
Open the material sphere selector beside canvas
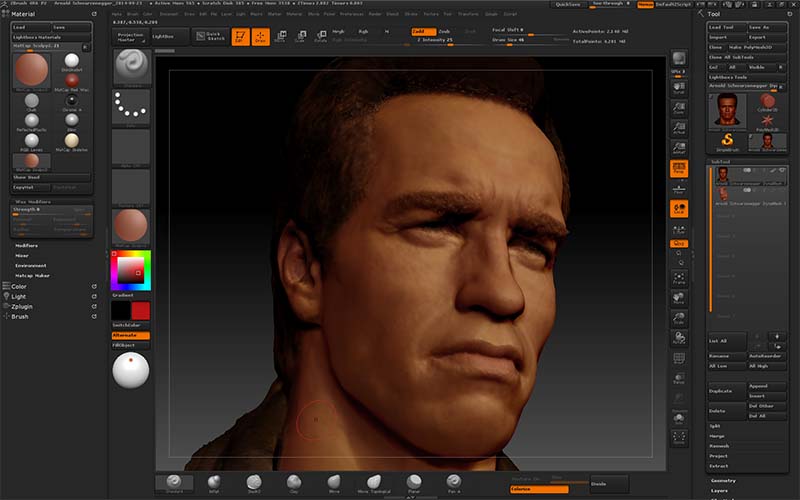click(131, 227)
